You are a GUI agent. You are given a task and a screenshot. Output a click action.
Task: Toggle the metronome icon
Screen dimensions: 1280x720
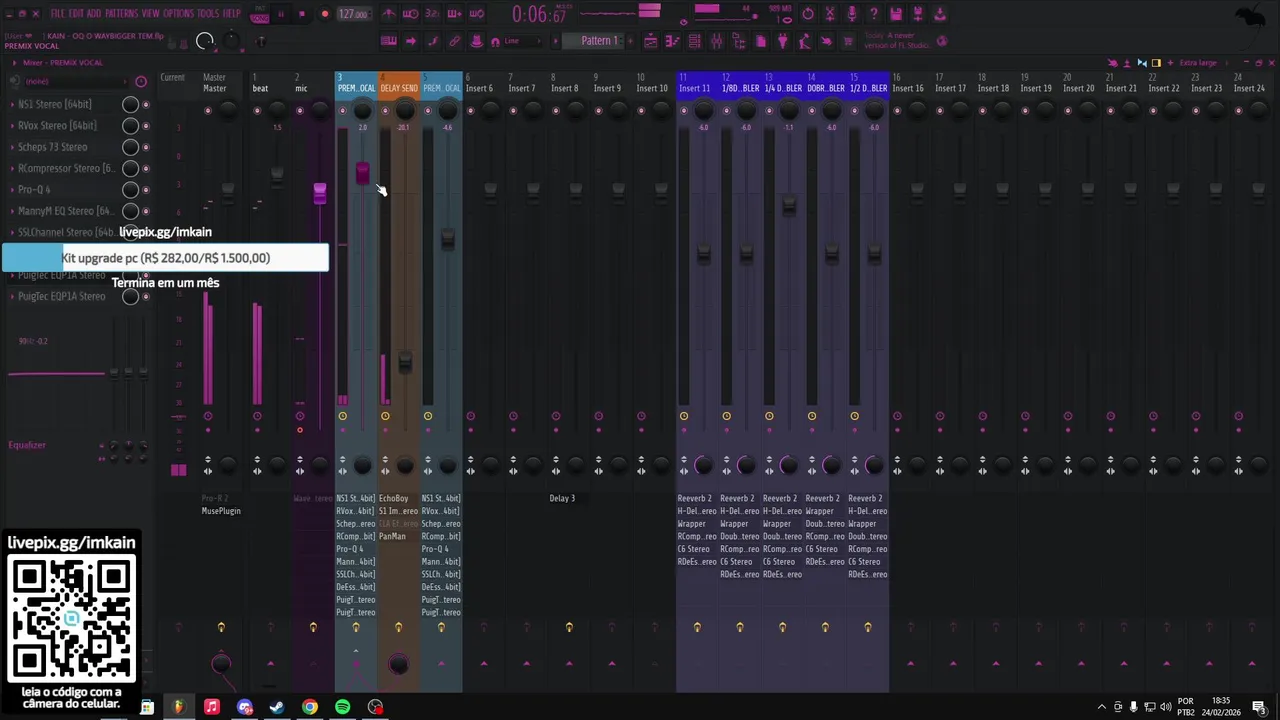tap(388, 14)
